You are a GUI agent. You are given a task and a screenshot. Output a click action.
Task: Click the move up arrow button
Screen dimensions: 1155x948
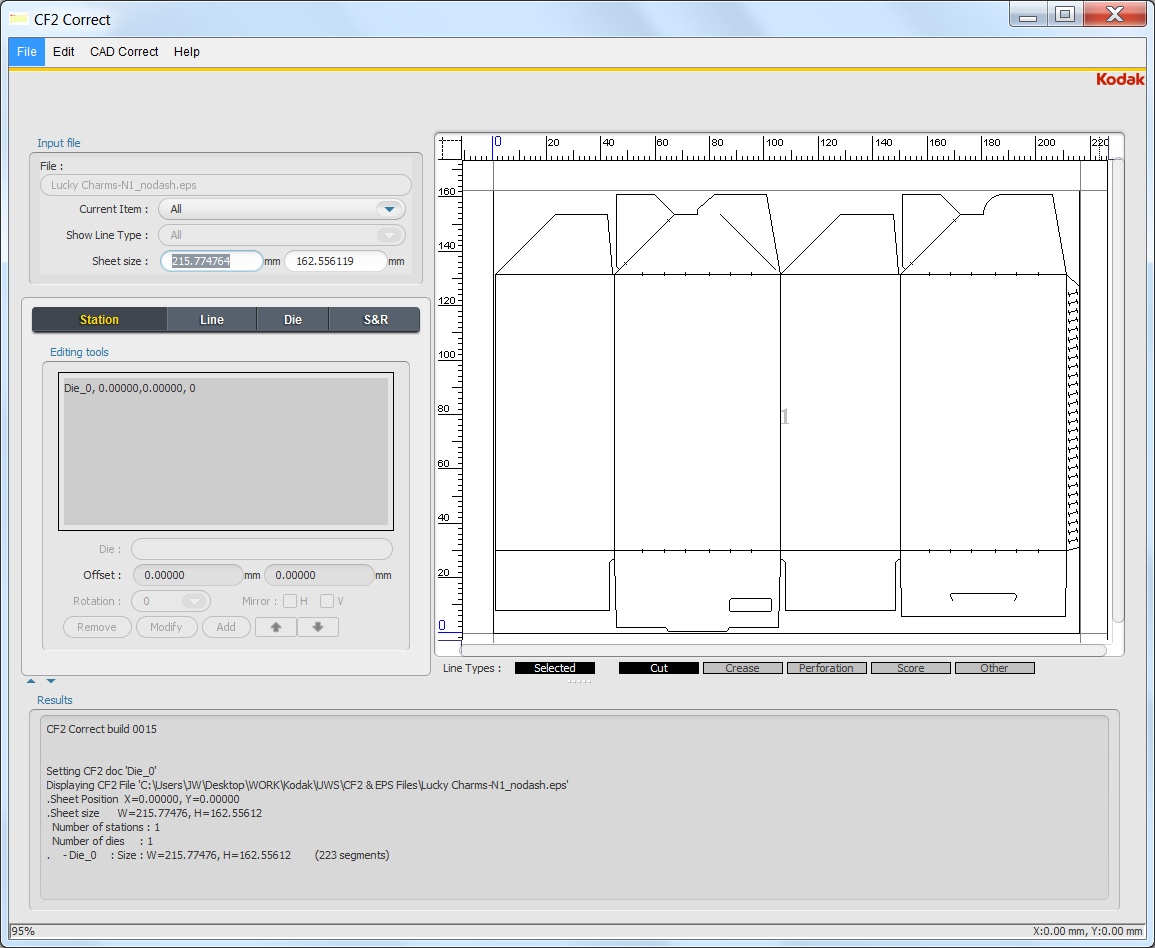276,627
